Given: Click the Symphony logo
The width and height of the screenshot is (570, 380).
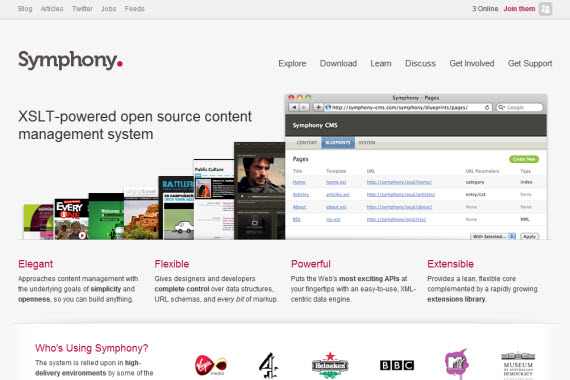Looking at the screenshot, I should tap(71, 60).
